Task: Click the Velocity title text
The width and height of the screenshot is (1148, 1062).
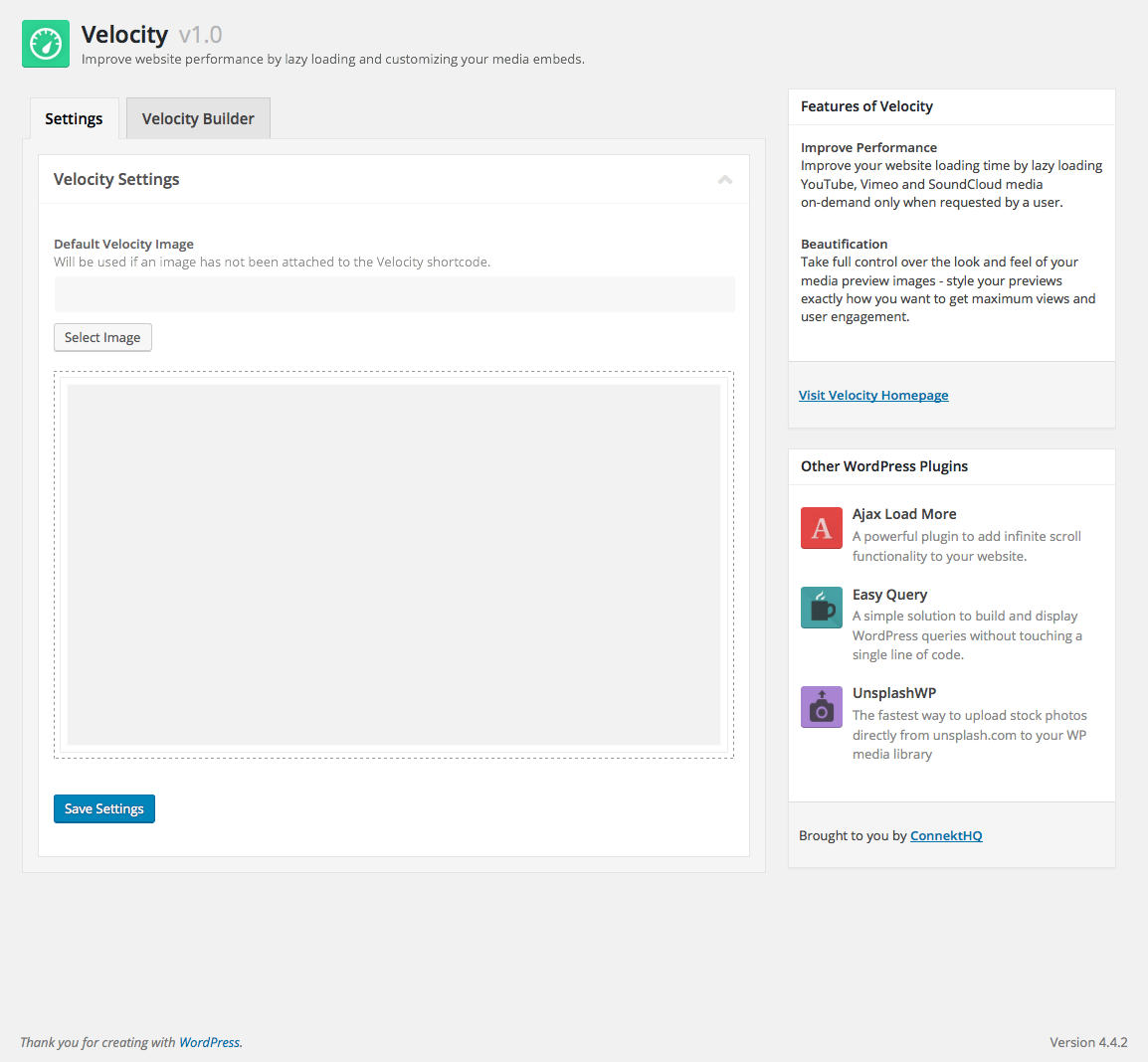Action: pos(124,35)
